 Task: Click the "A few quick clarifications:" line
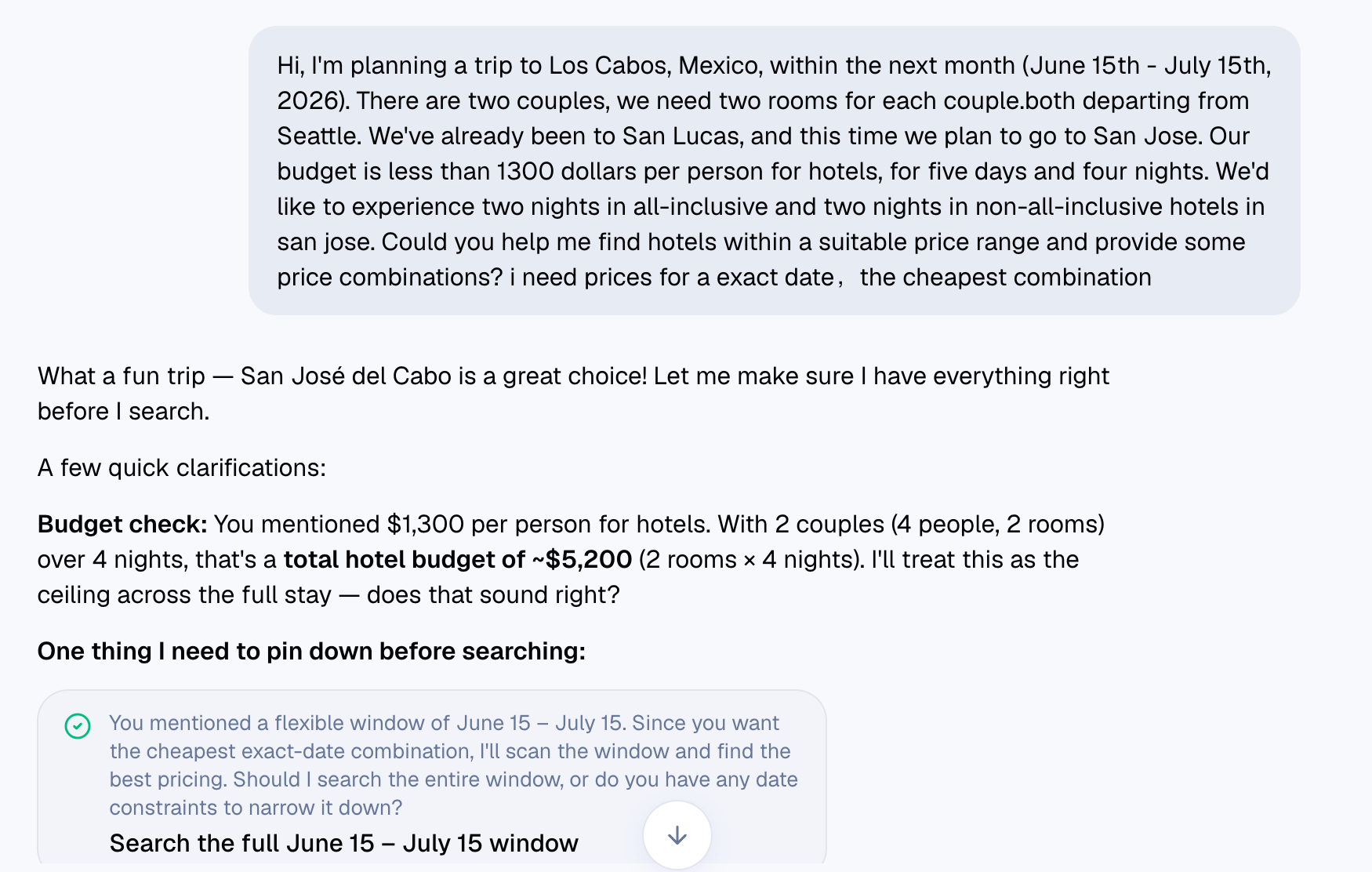(182, 467)
